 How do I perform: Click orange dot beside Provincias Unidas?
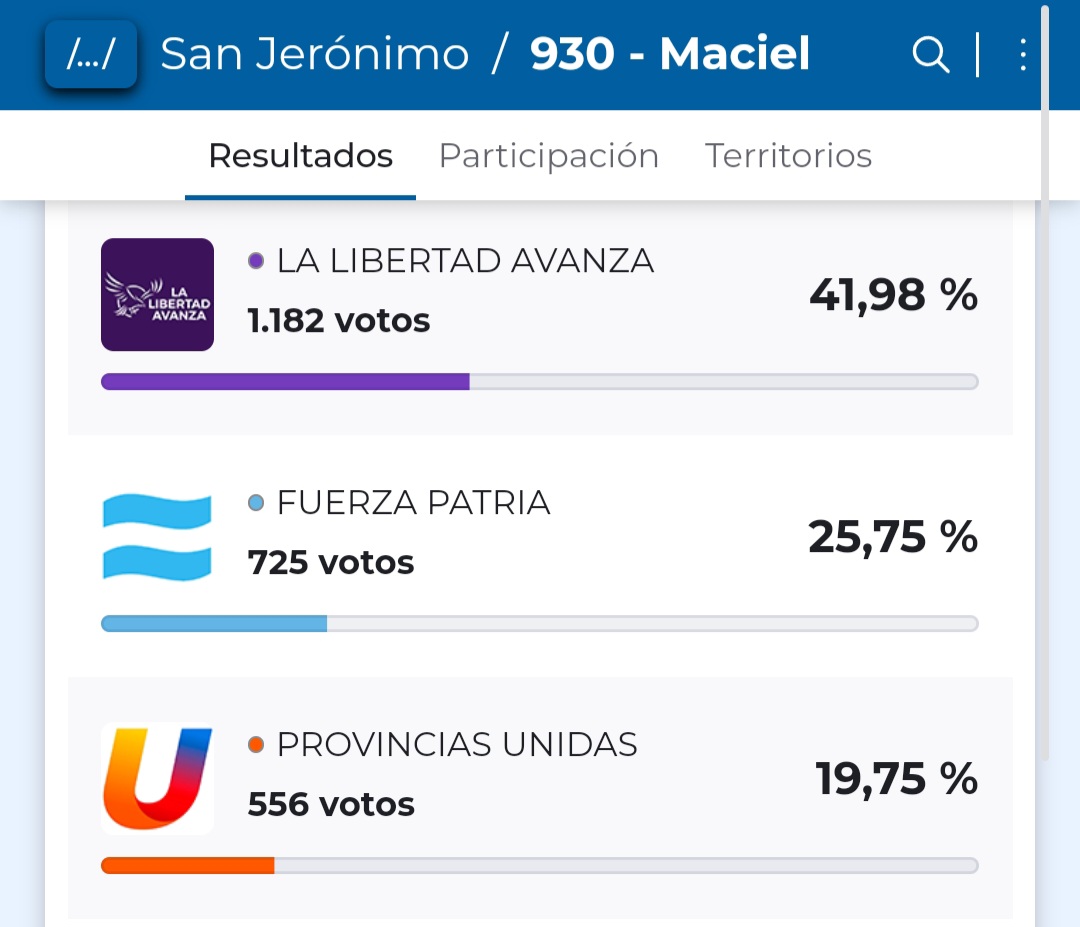point(256,745)
